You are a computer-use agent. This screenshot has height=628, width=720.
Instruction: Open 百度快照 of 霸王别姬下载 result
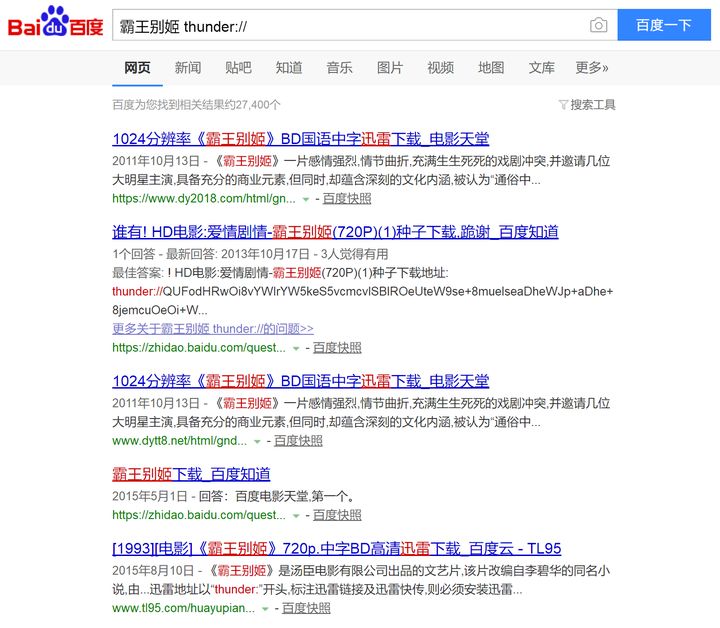(x=337, y=515)
